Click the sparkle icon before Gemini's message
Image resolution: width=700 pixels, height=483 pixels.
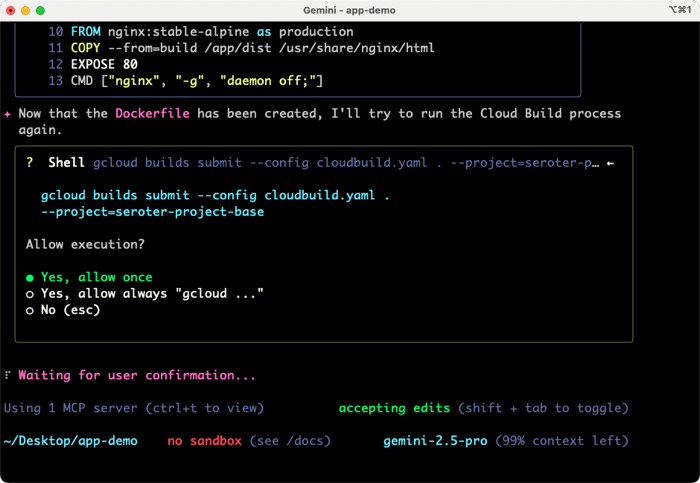click(x=8, y=114)
